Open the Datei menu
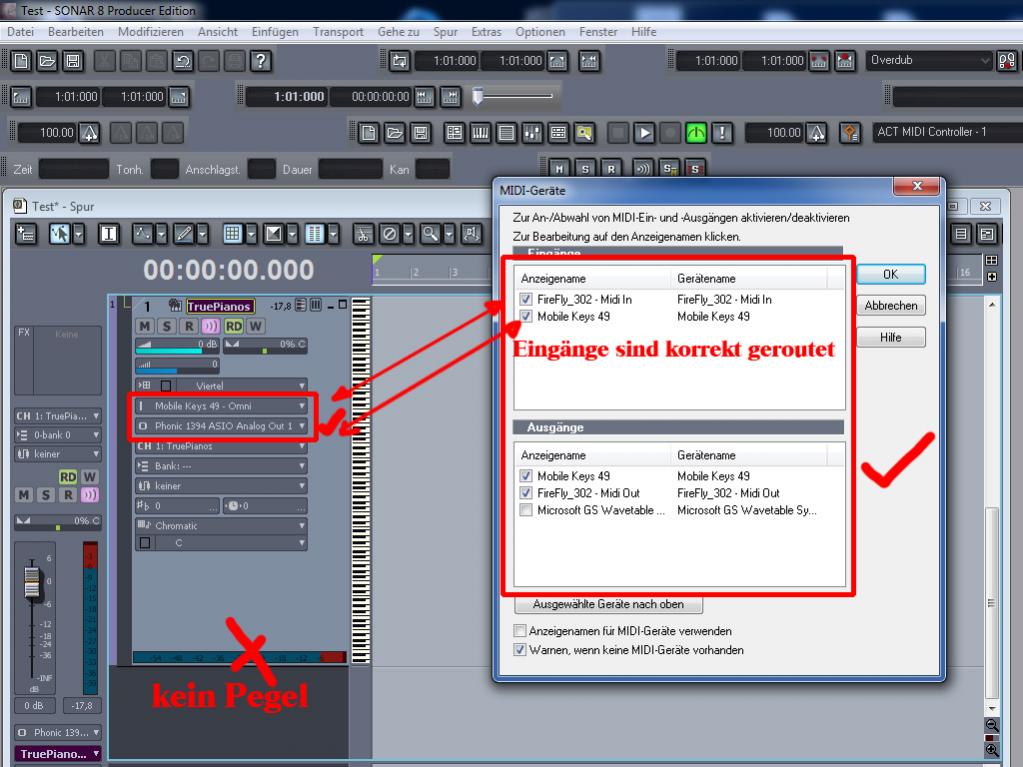The height and width of the screenshot is (767, 1023). [x=20, y=32]
